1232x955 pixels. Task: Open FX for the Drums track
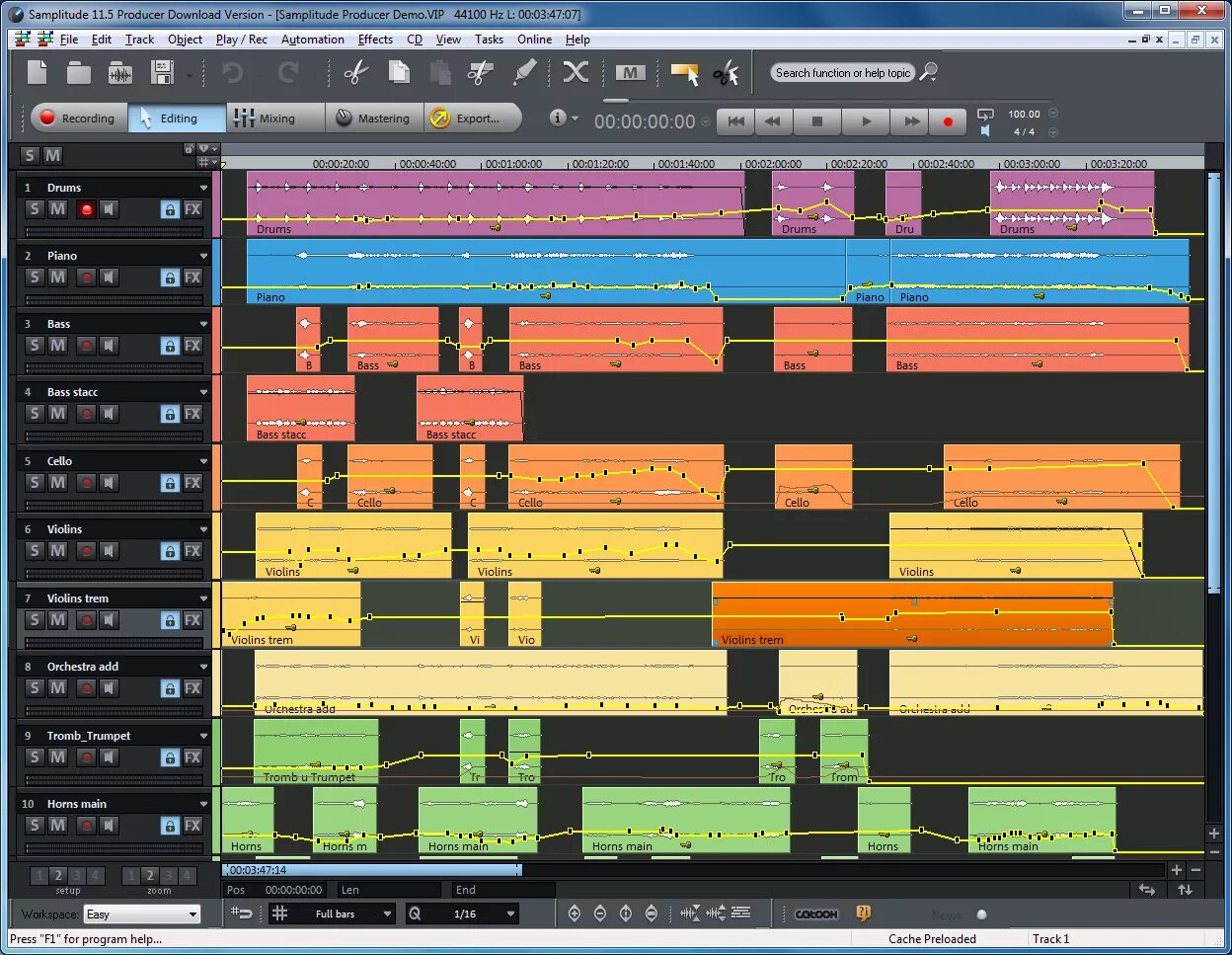192,209
